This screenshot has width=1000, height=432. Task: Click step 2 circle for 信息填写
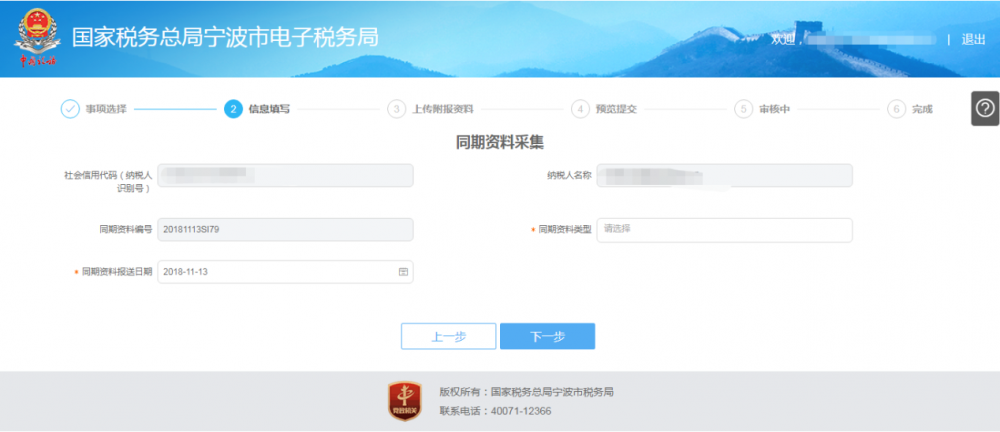[x=233, y=109]
